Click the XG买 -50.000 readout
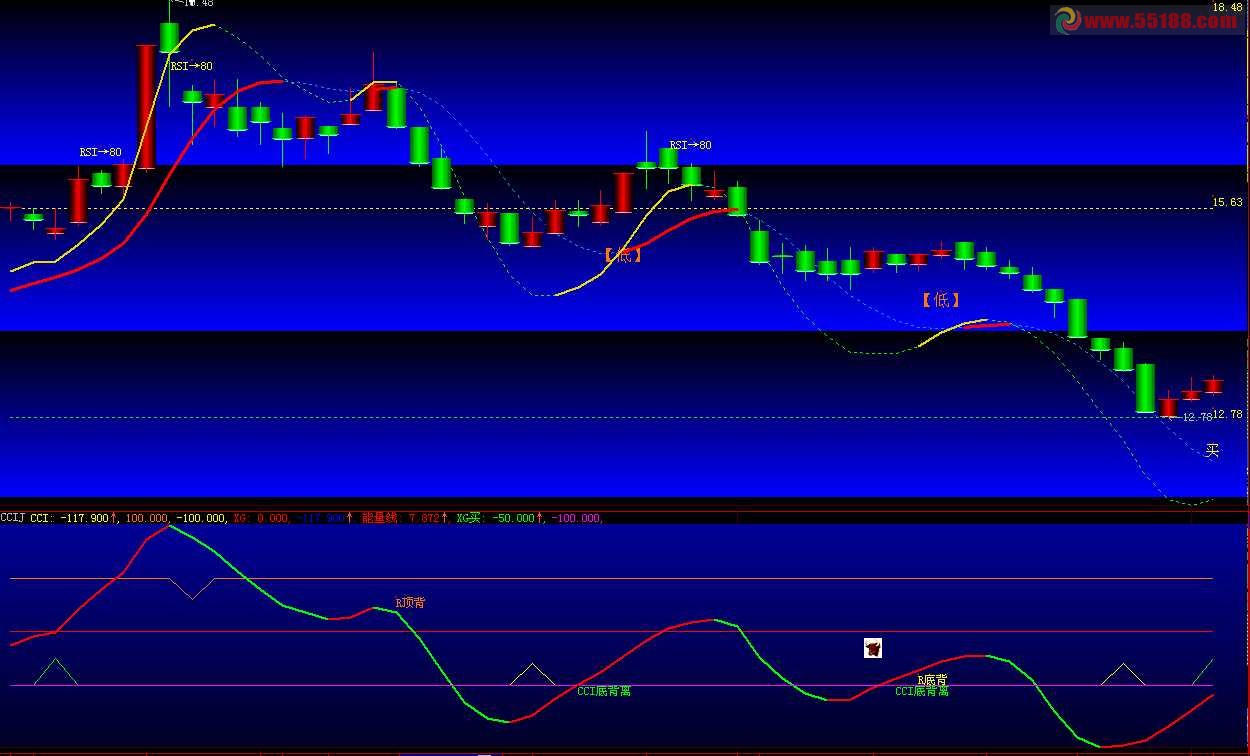 coord(501,518)
